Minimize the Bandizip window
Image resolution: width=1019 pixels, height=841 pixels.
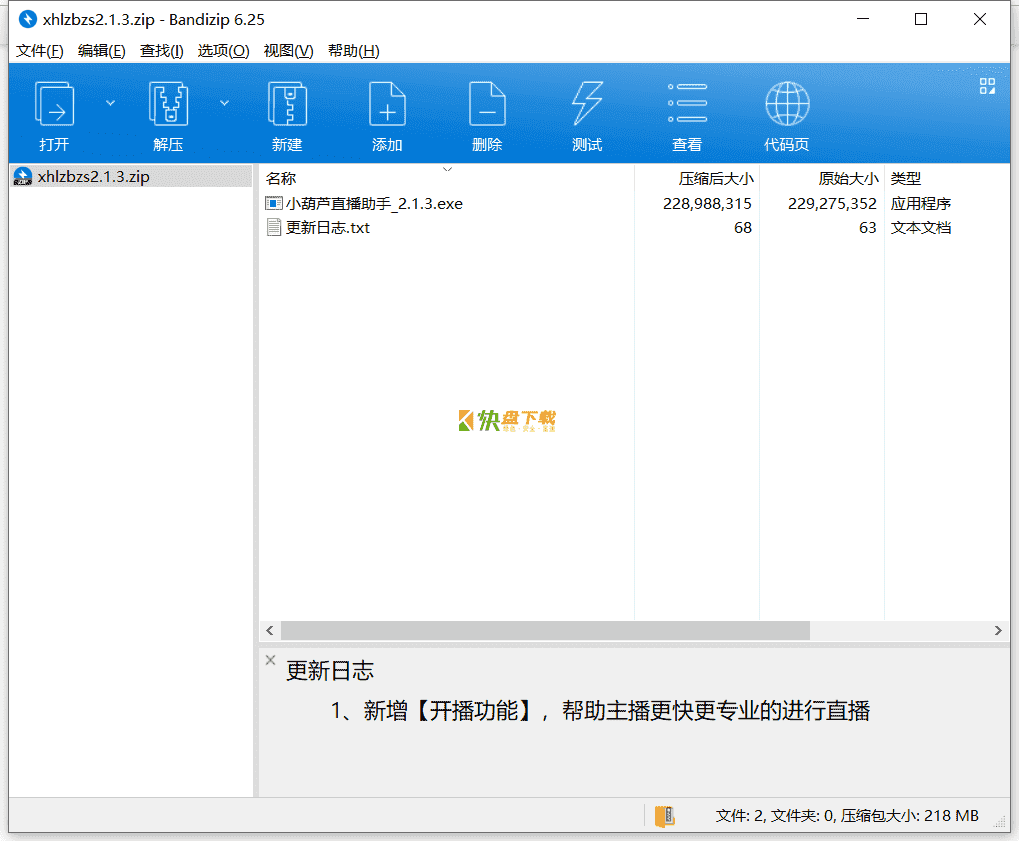coord(863,19)
